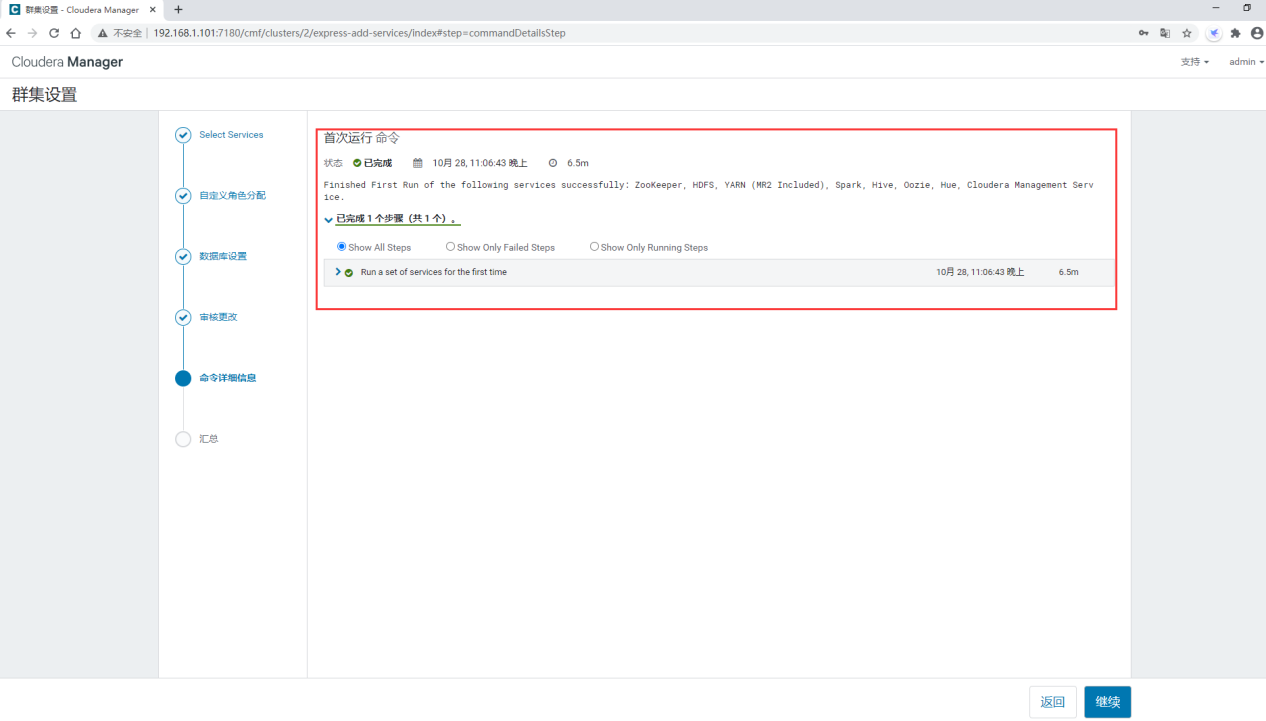This screenshot has width=1266, height=721.
Task: Click the active 命令详细信息 step circle
Action: point(183,378)
